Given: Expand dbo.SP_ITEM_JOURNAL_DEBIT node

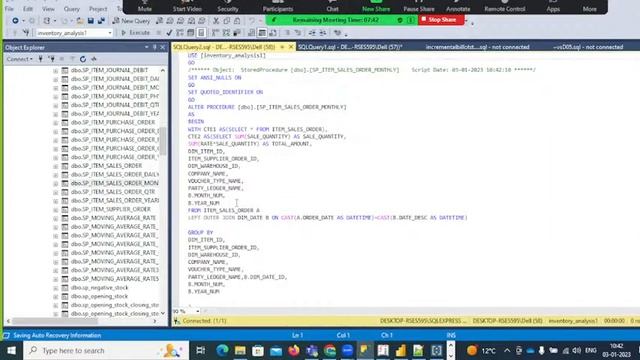Looking at the screenshot, I should [56, 70].
